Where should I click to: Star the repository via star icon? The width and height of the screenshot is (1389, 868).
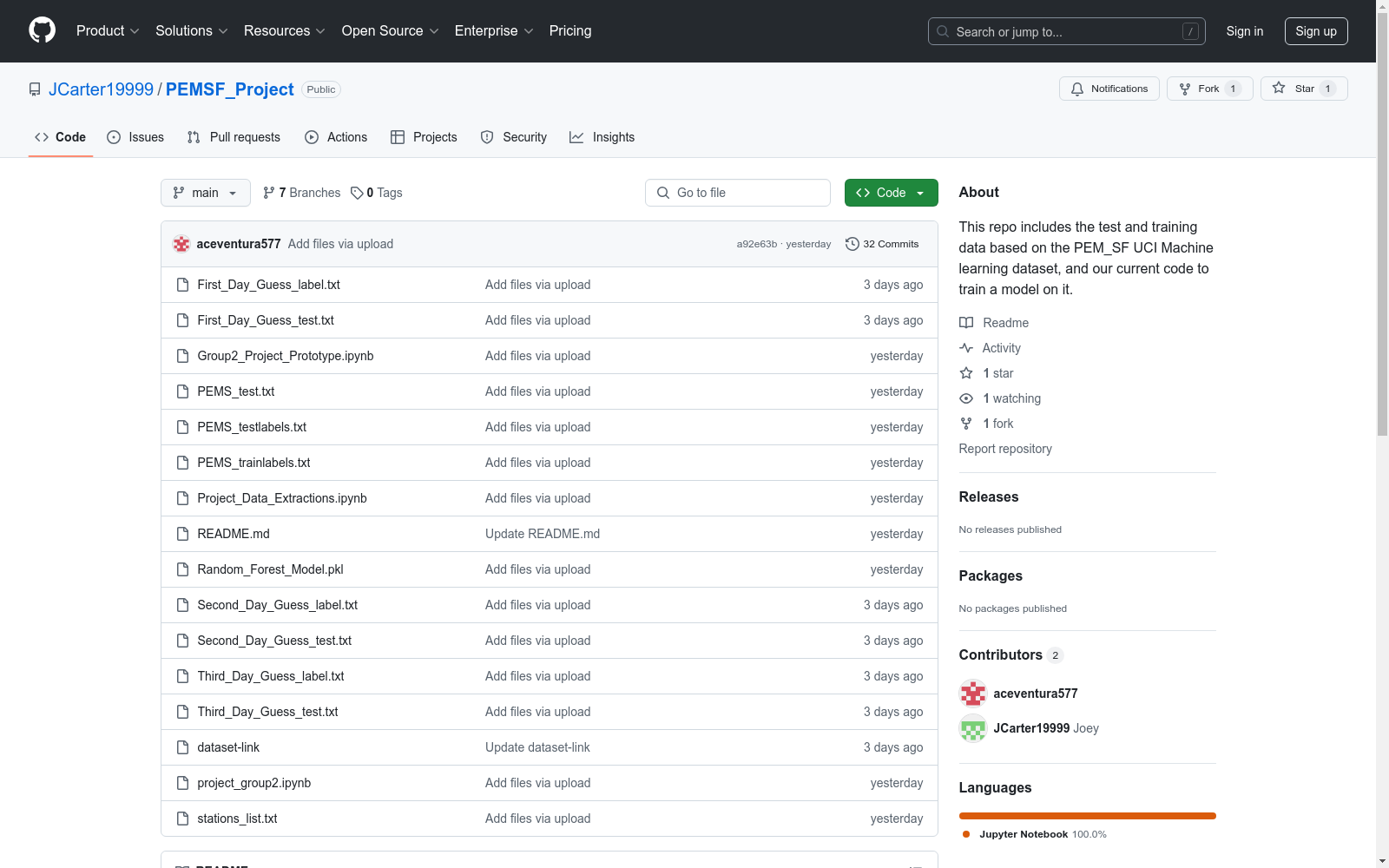tap(1279, 88)
